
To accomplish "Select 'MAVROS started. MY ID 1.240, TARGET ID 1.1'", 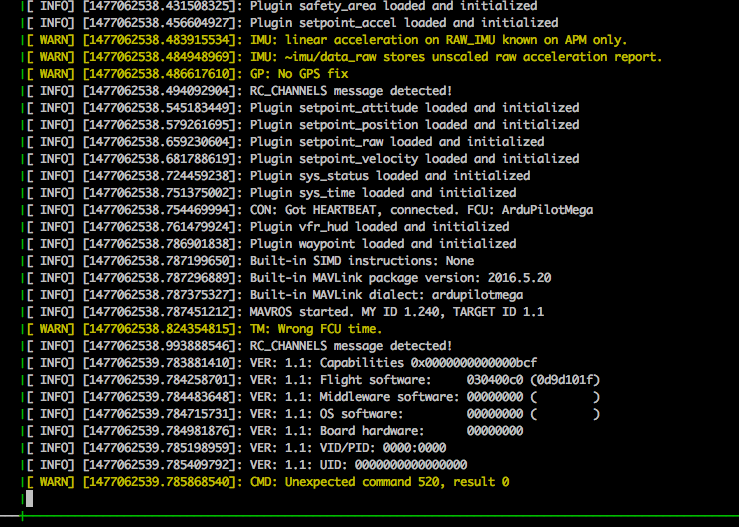I will pyautogui.click(x=397, y=312).
